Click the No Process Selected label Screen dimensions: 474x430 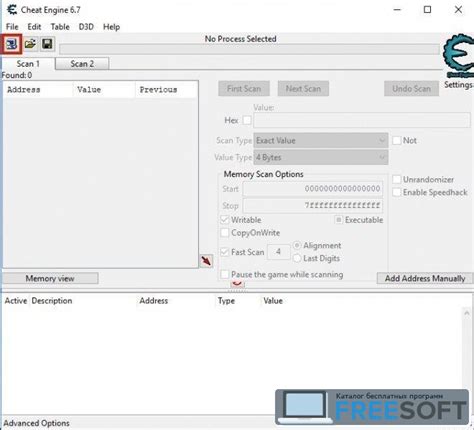[x=240, y=39]
